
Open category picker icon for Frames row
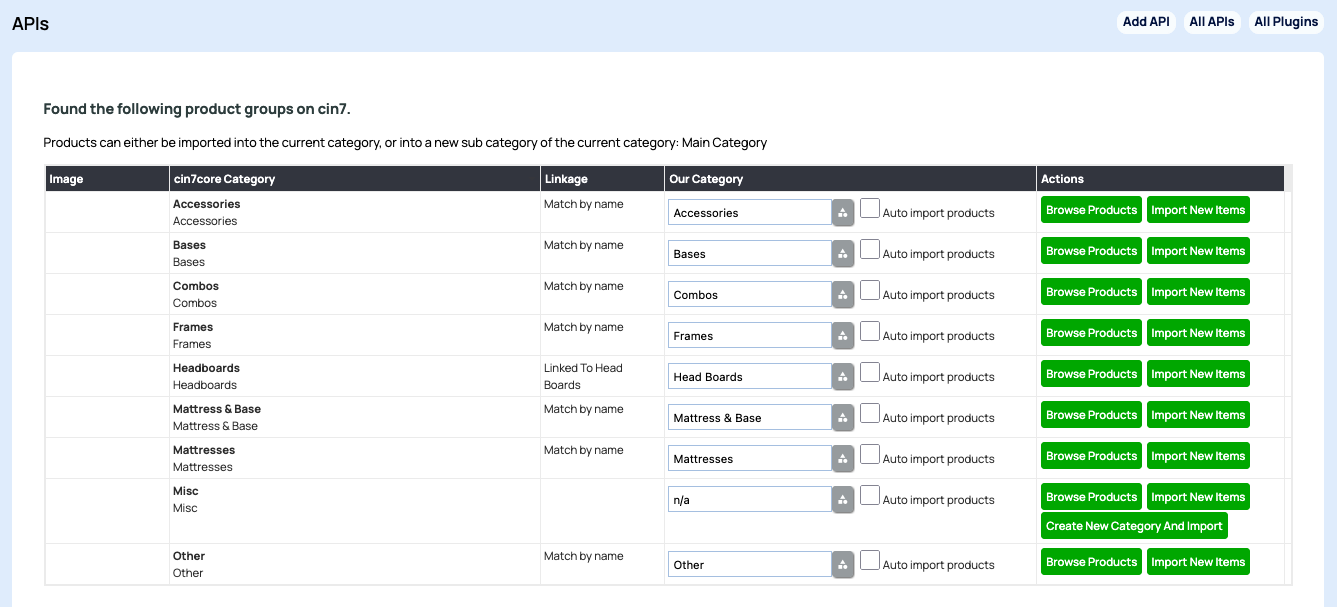click(x=843, y=336)
